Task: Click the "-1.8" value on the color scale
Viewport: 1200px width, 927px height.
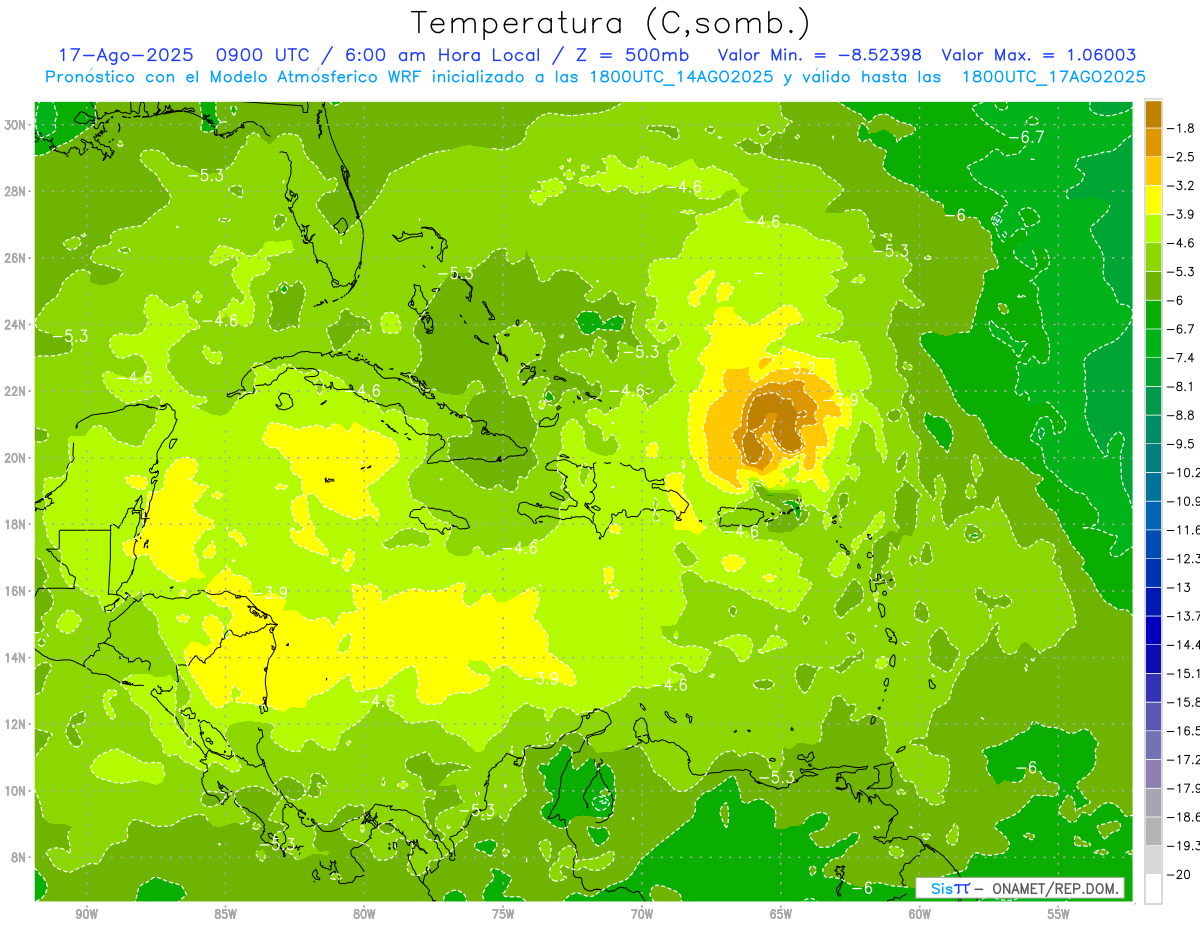Action: 1182,128
